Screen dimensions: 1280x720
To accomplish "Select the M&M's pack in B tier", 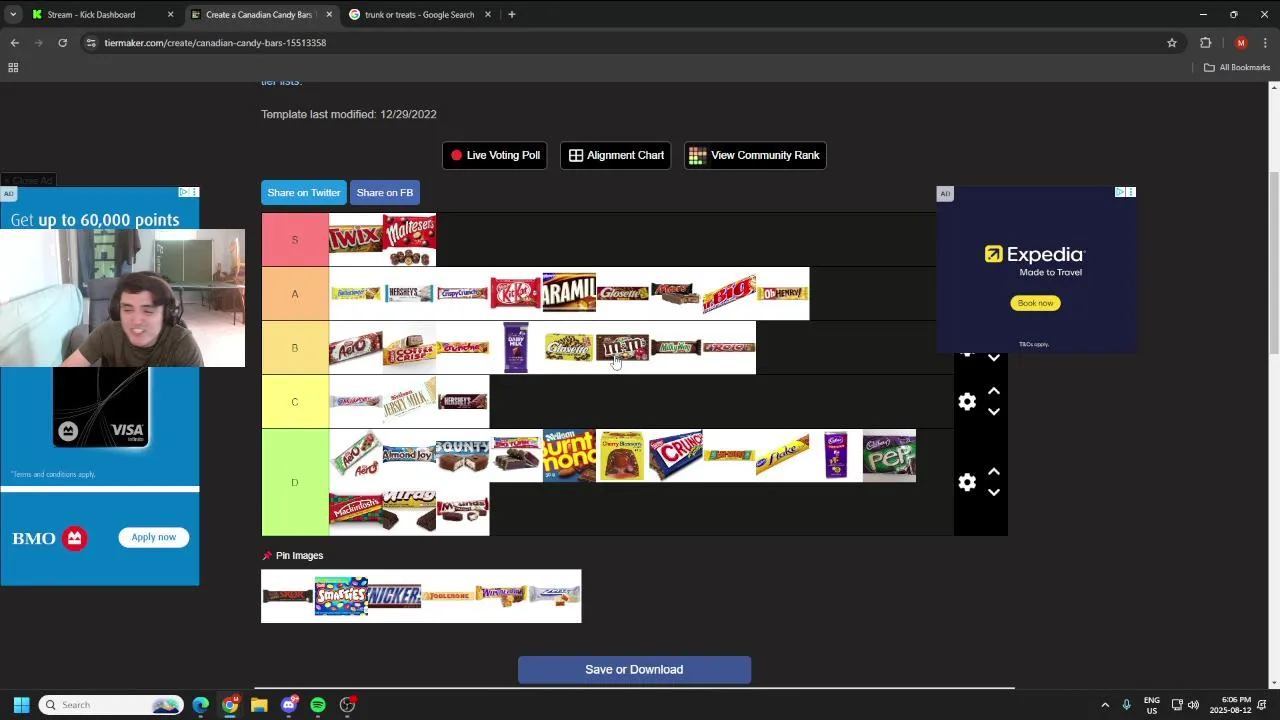I will click(622, 347).
